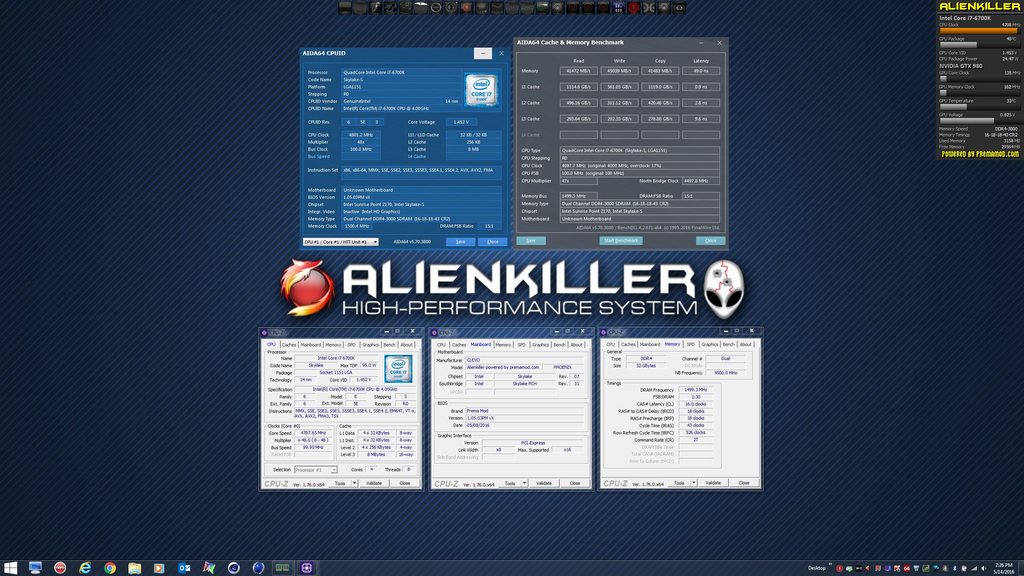Click Start Benchmark in AIDA64 Cache & Memory Benchmark
The width and height of the screenshot is (1024, 576).
coord(621,241)
